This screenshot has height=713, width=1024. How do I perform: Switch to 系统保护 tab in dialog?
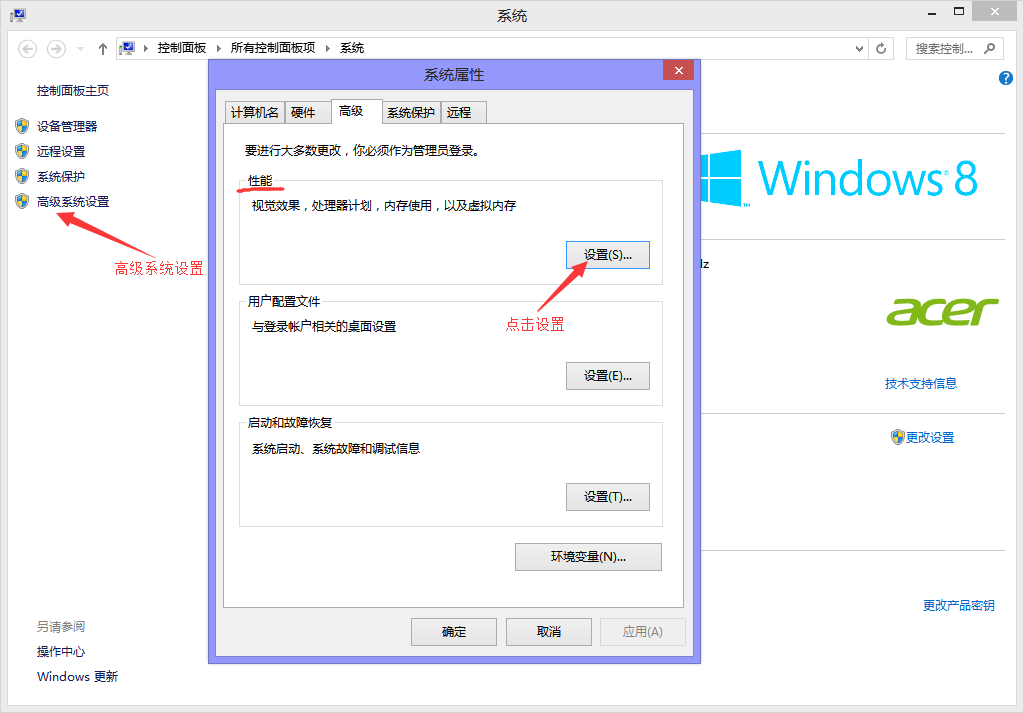point(411,112)
